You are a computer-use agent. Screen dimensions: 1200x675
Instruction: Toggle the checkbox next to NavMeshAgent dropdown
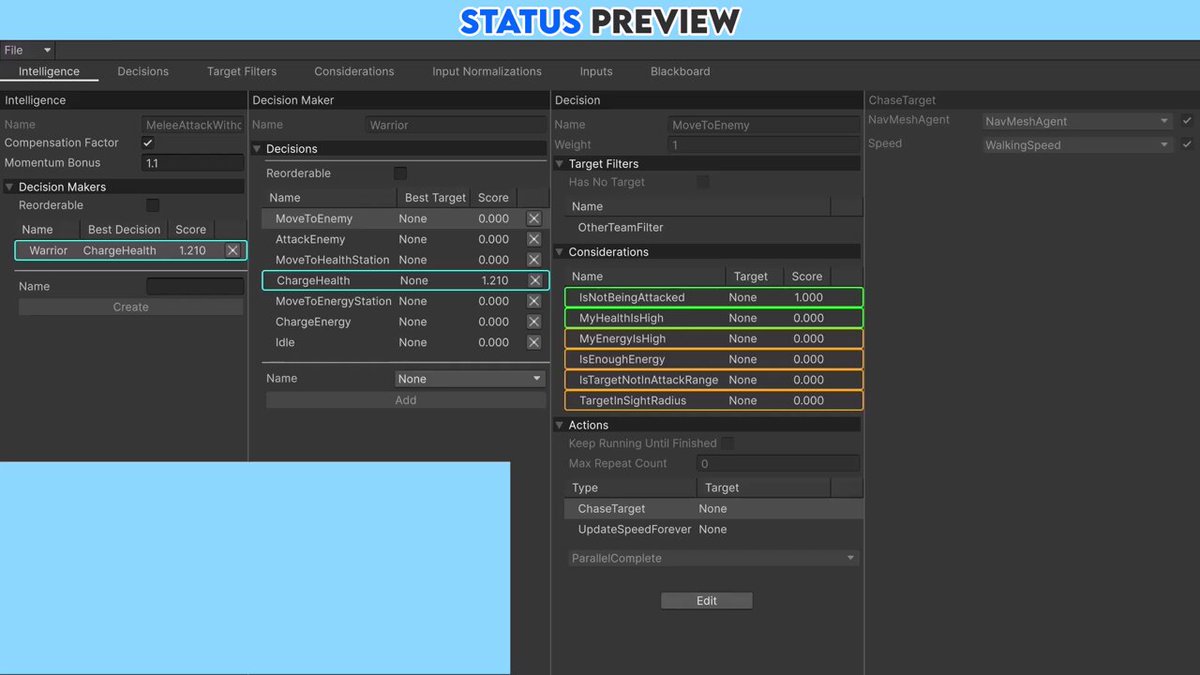tap(1187, 121)
